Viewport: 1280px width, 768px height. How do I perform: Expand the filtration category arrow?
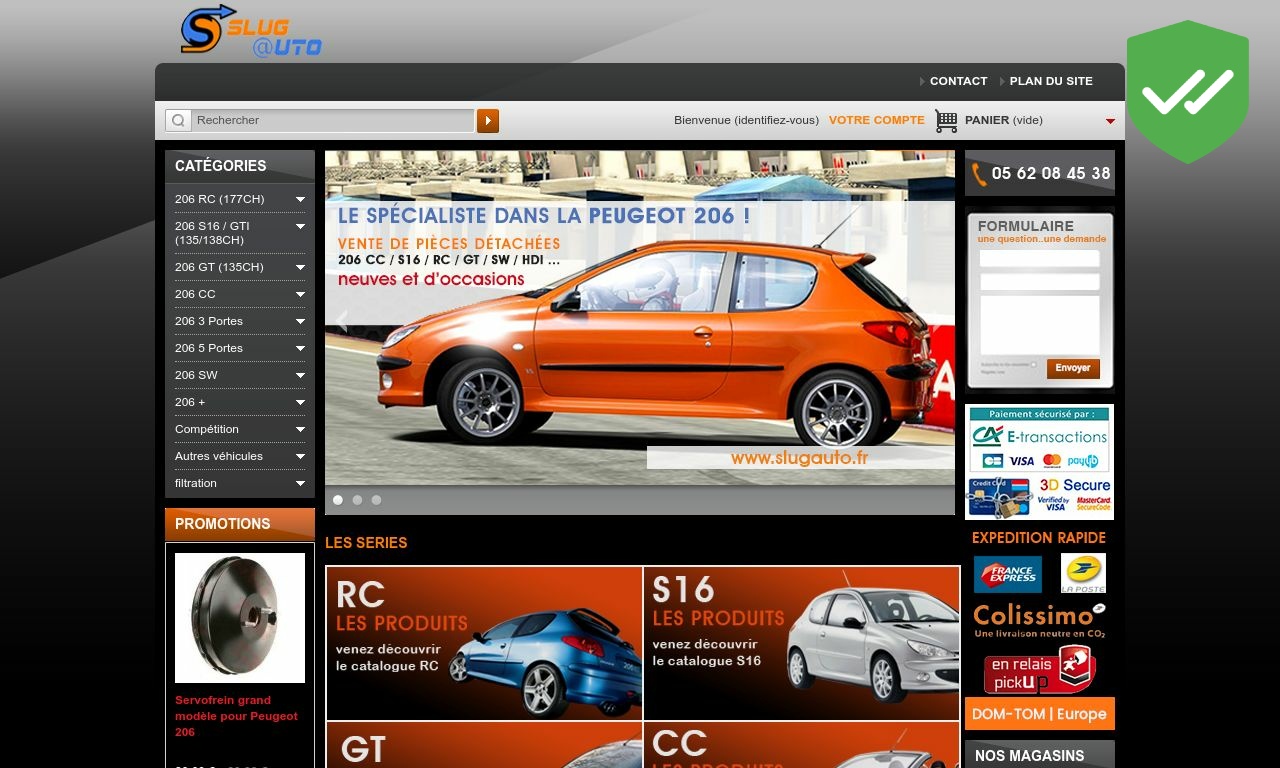[x=300, y=484]
